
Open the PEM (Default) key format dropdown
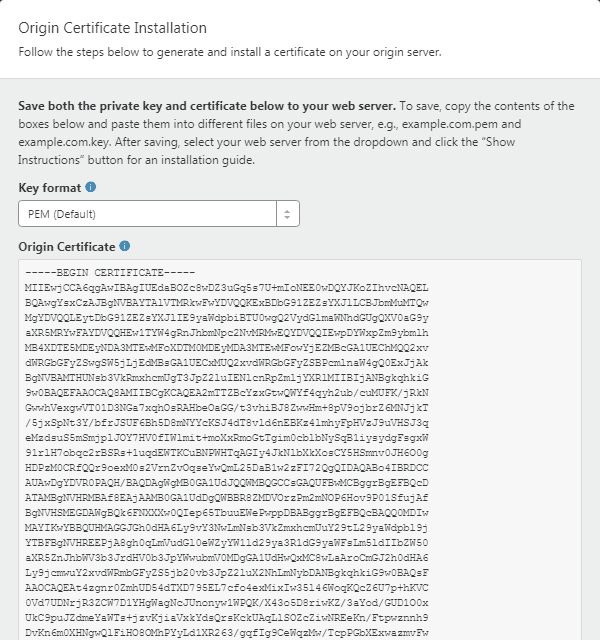(159, 213)
